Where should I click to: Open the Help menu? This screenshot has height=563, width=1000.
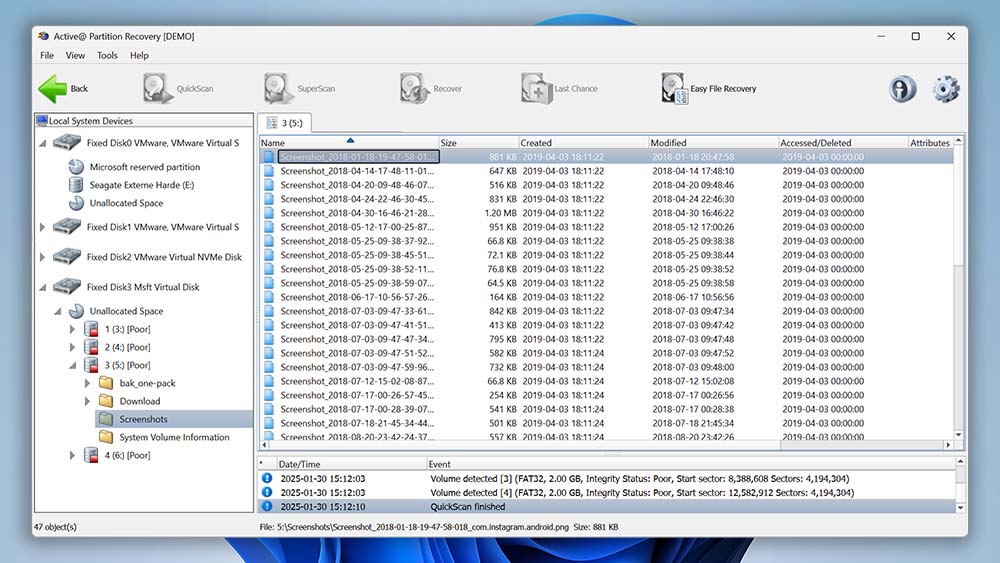click(139, 55)
